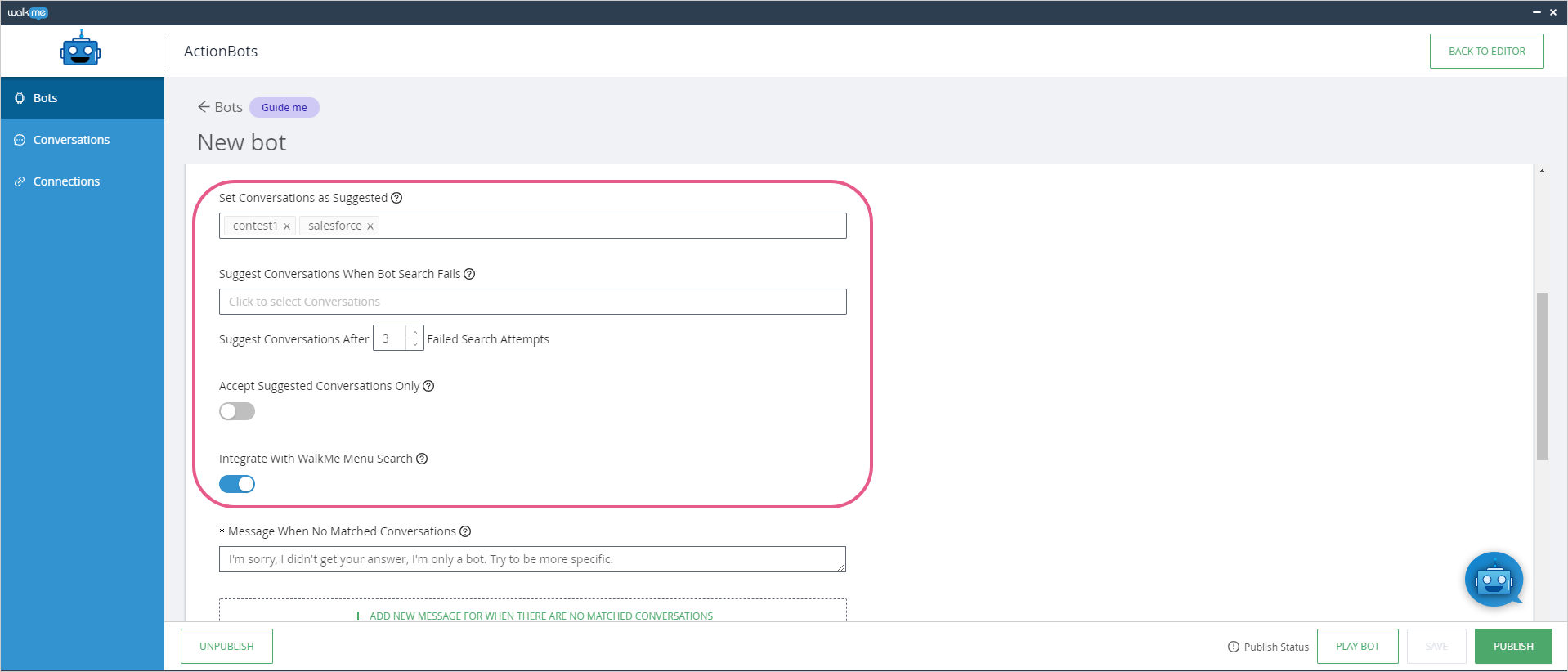Disable Integrate With WalkMe Menu Search toggle
Screen dimensions: 1568x672
pos(237,484)
